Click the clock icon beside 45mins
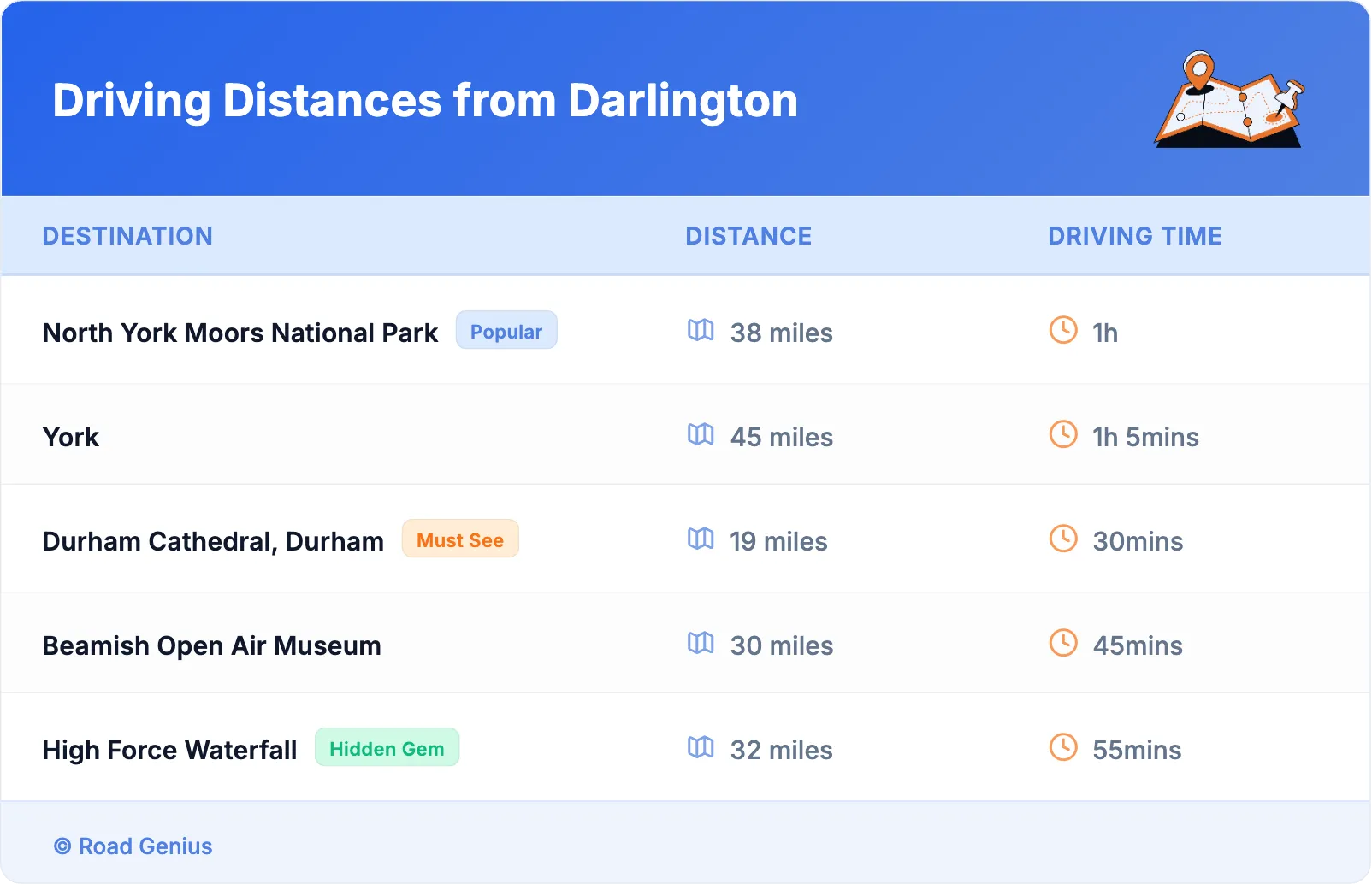 pos(1063,643)
